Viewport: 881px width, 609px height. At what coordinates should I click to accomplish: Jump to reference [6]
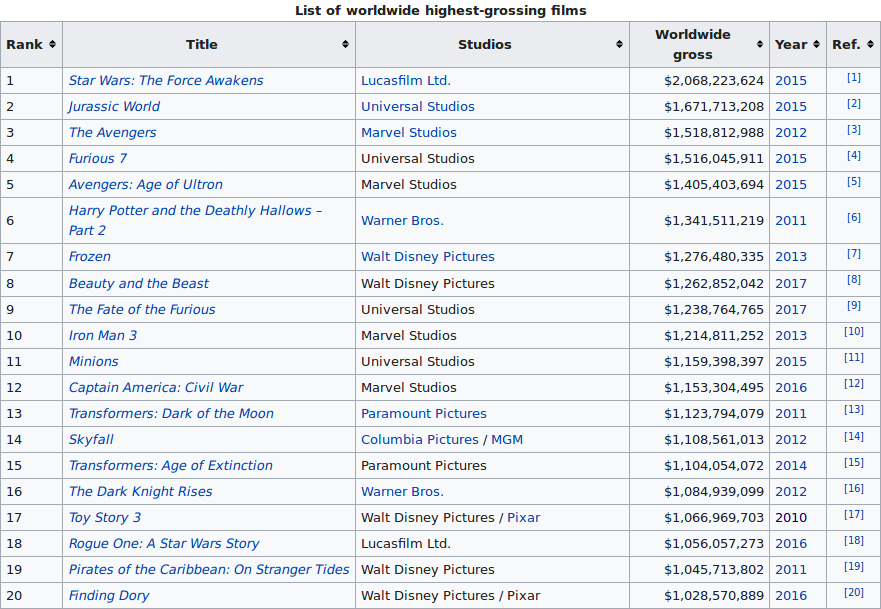pos(853,217)
